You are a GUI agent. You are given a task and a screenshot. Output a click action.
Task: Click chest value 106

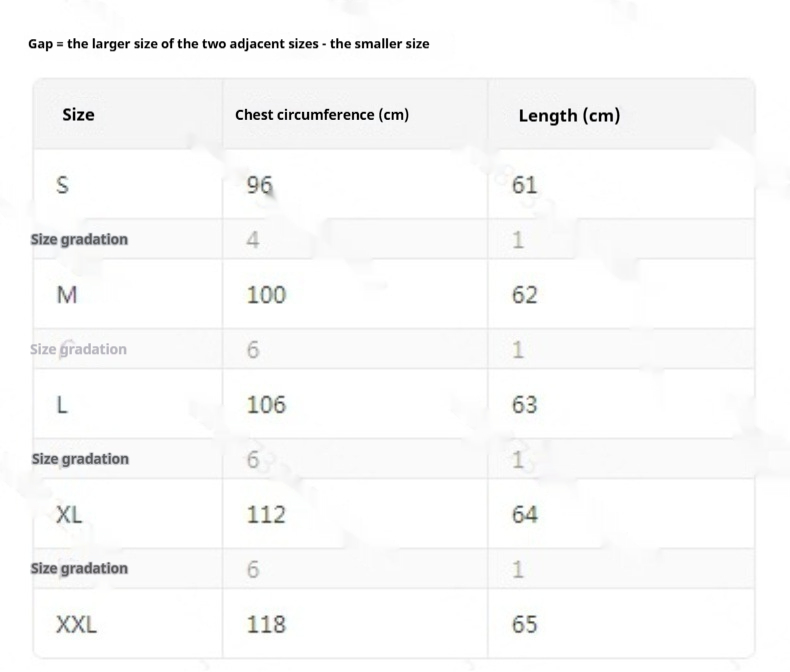pos(266,405)
